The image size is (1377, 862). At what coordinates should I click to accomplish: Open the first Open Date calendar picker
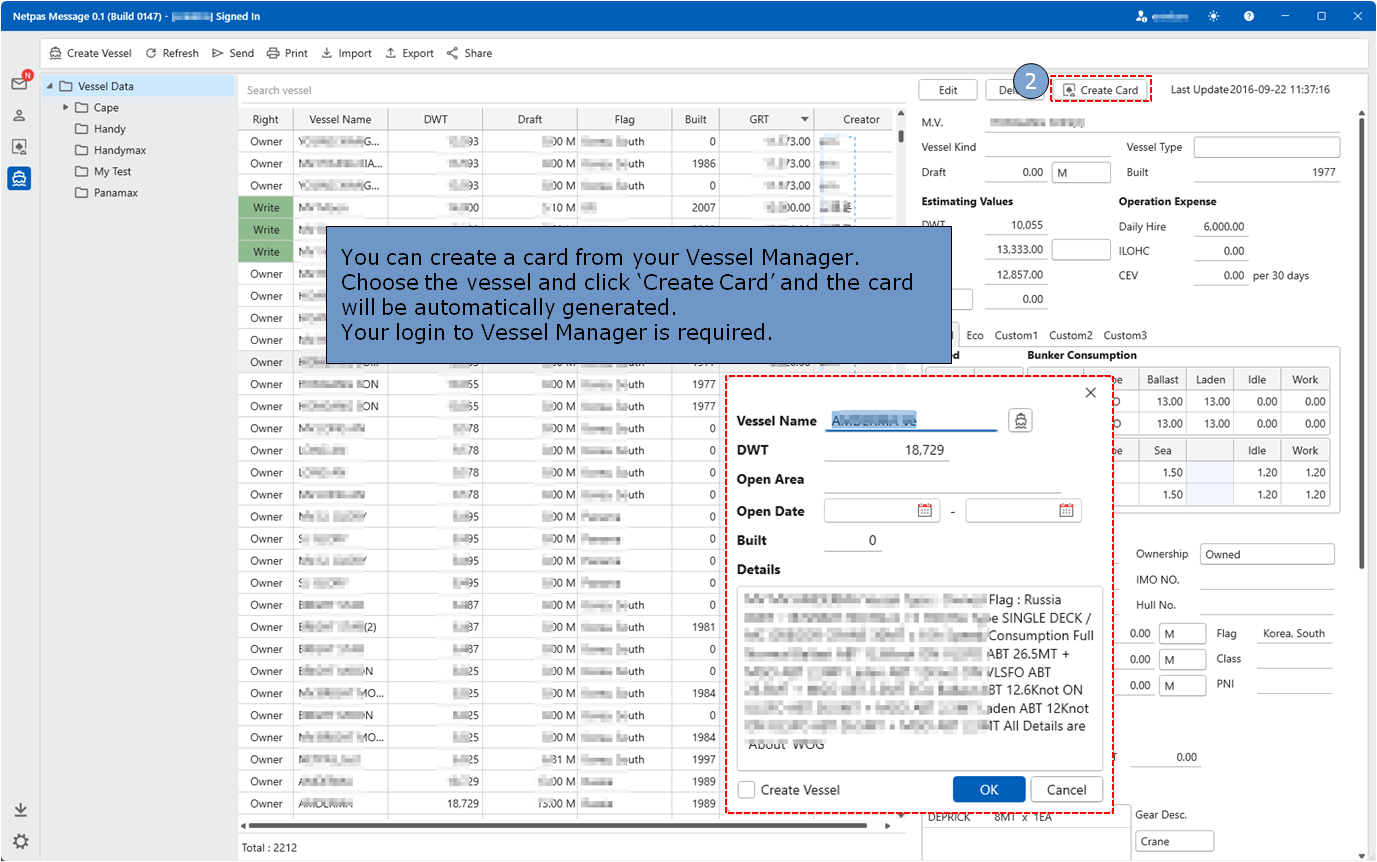(x=924, y=511)
